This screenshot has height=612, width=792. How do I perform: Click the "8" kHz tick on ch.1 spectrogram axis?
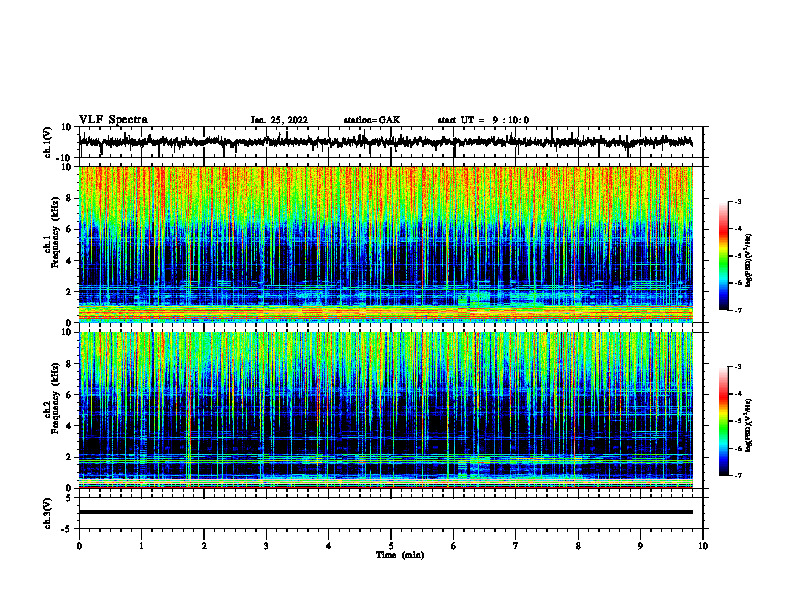click(70, 198)
